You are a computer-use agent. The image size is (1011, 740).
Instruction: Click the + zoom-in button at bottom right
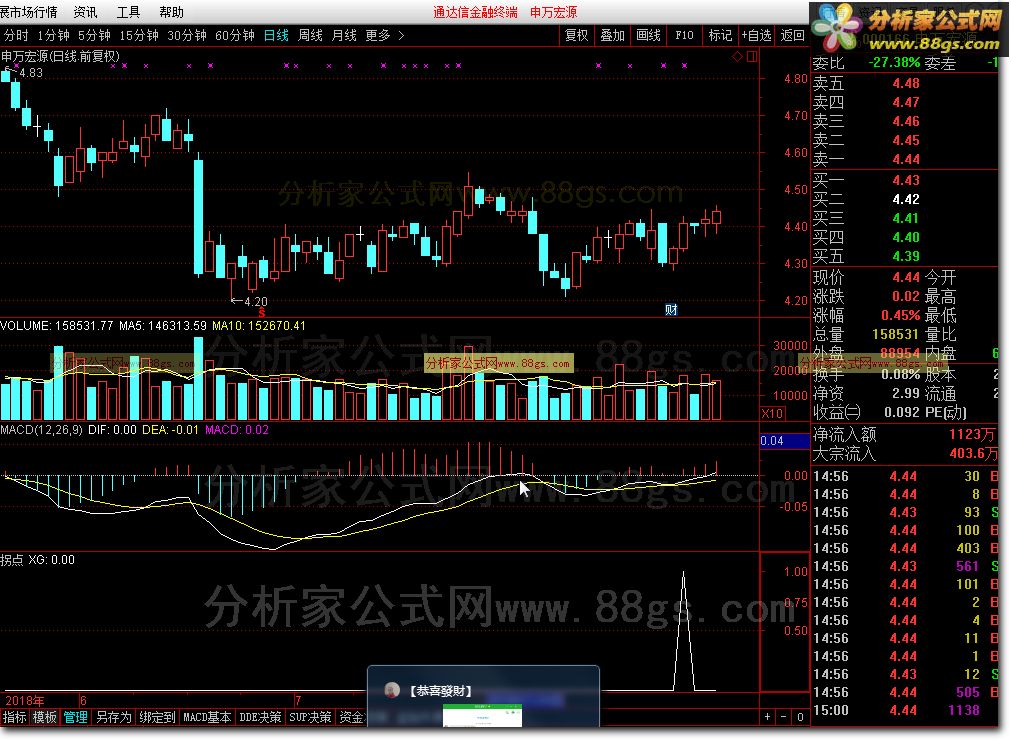pyautogui.click(x=767, y=717)
